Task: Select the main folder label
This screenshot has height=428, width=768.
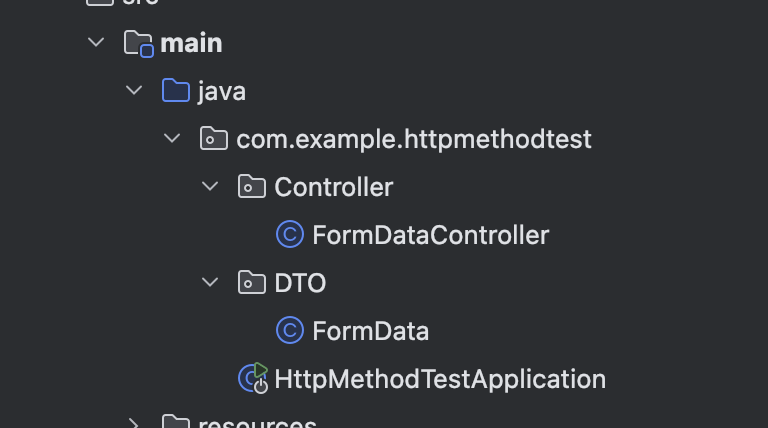Action: (191, 43)
